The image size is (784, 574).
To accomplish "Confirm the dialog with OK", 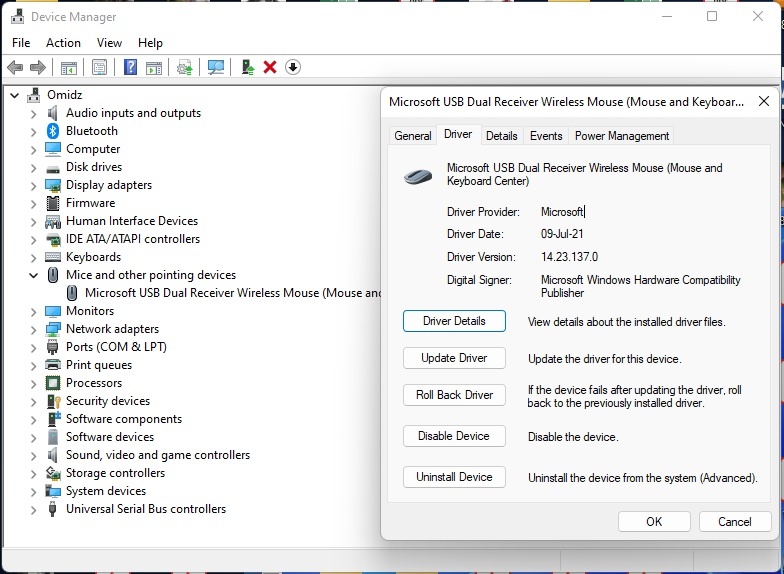I will 654,522.
